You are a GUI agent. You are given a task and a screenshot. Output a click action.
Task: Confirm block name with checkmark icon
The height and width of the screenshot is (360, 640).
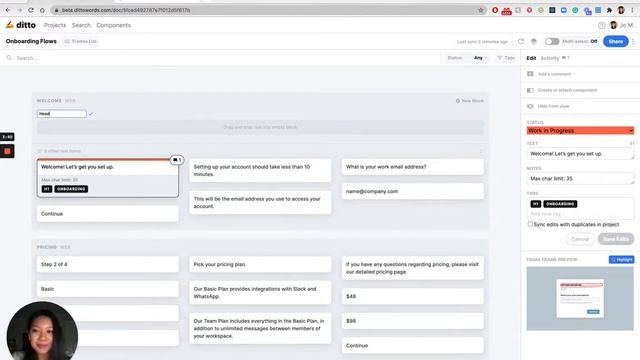(x=91, y=114)
